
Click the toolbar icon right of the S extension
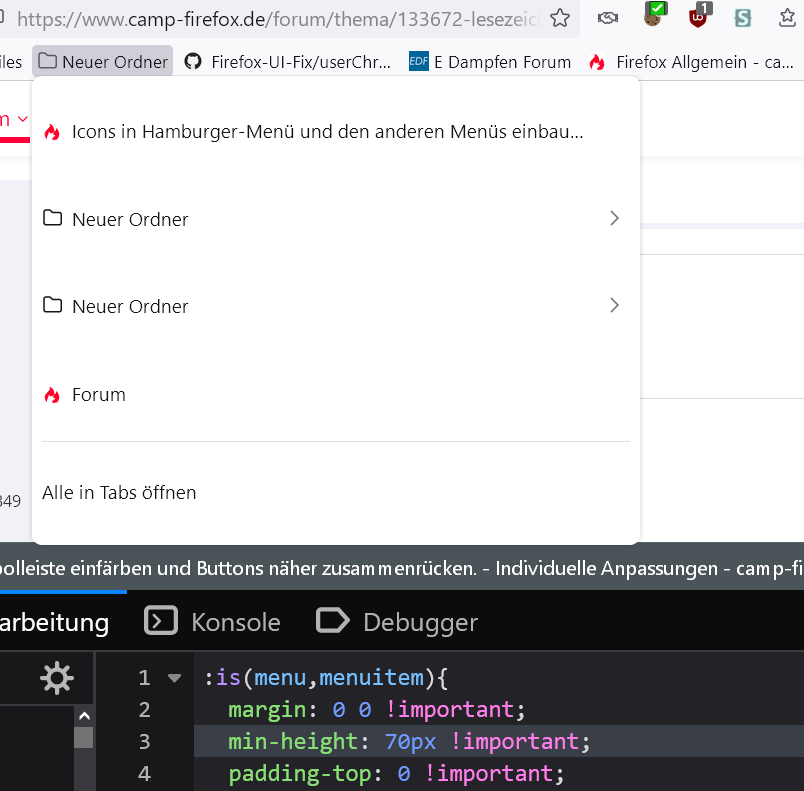pos(788,18)
